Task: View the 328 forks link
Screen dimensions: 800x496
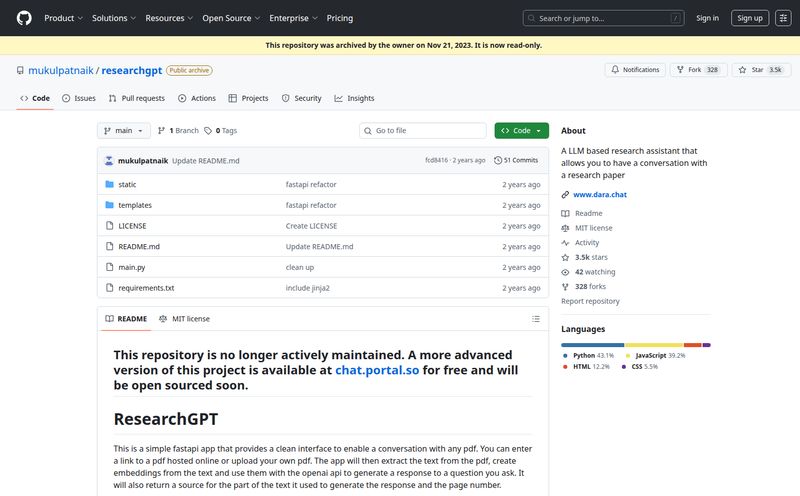Action: point(584,287)
